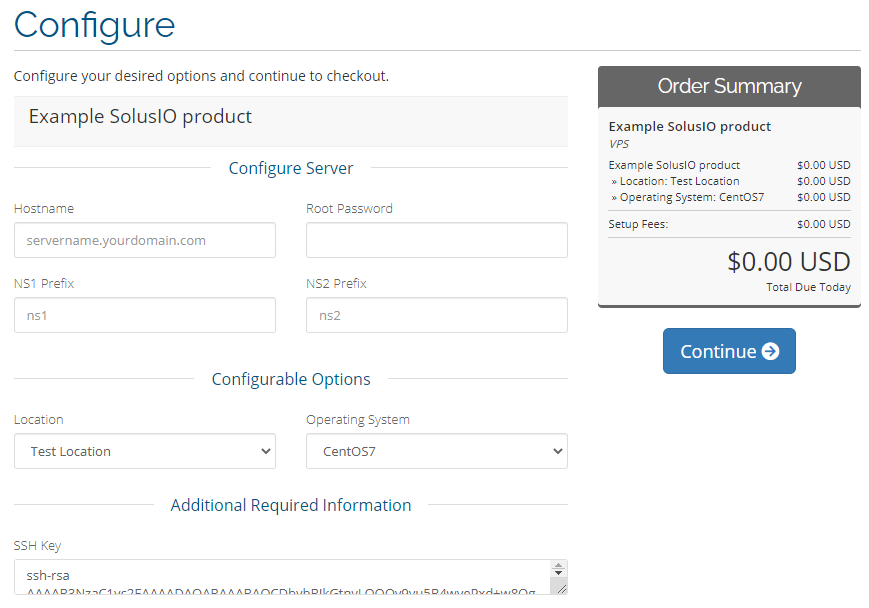Click the Hostname field label
This screenshot has width=869, height=608.
44,209
